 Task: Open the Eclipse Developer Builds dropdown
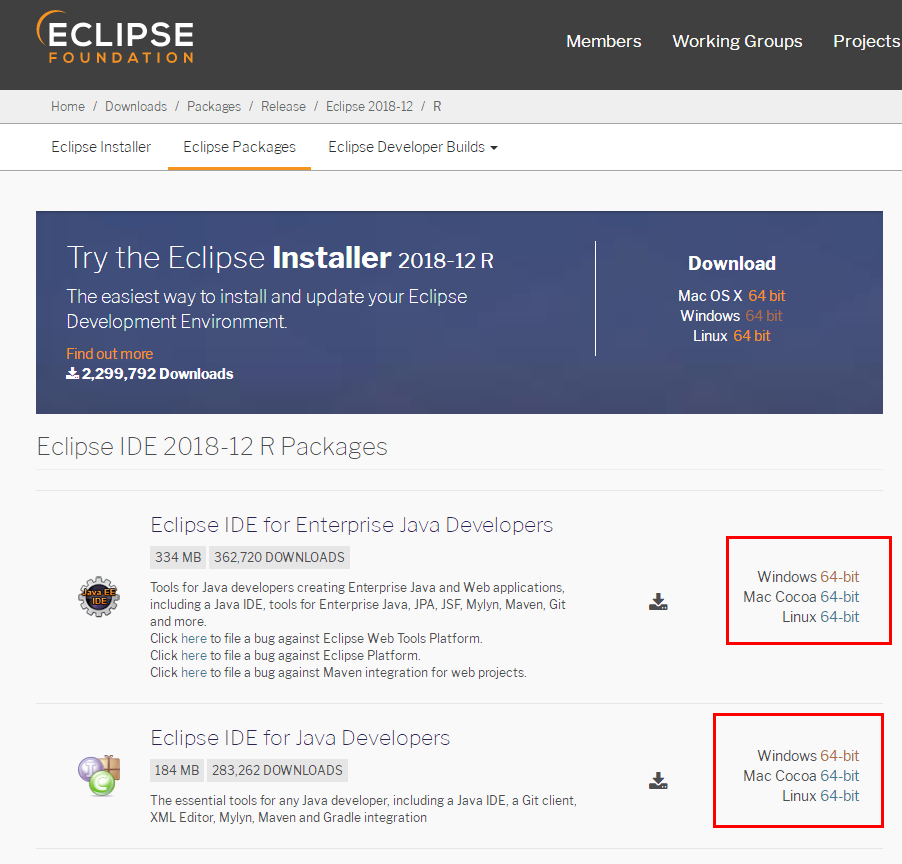point(412,146)
